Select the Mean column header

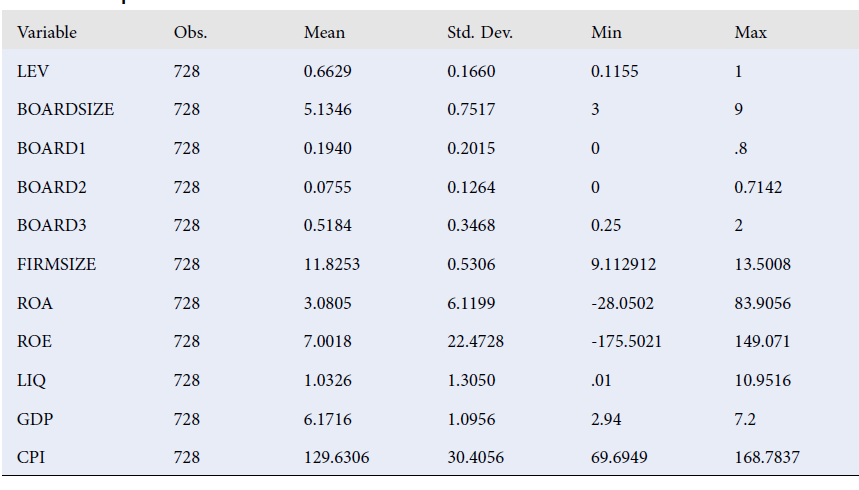pyautogui.click(x=324, y=33)
